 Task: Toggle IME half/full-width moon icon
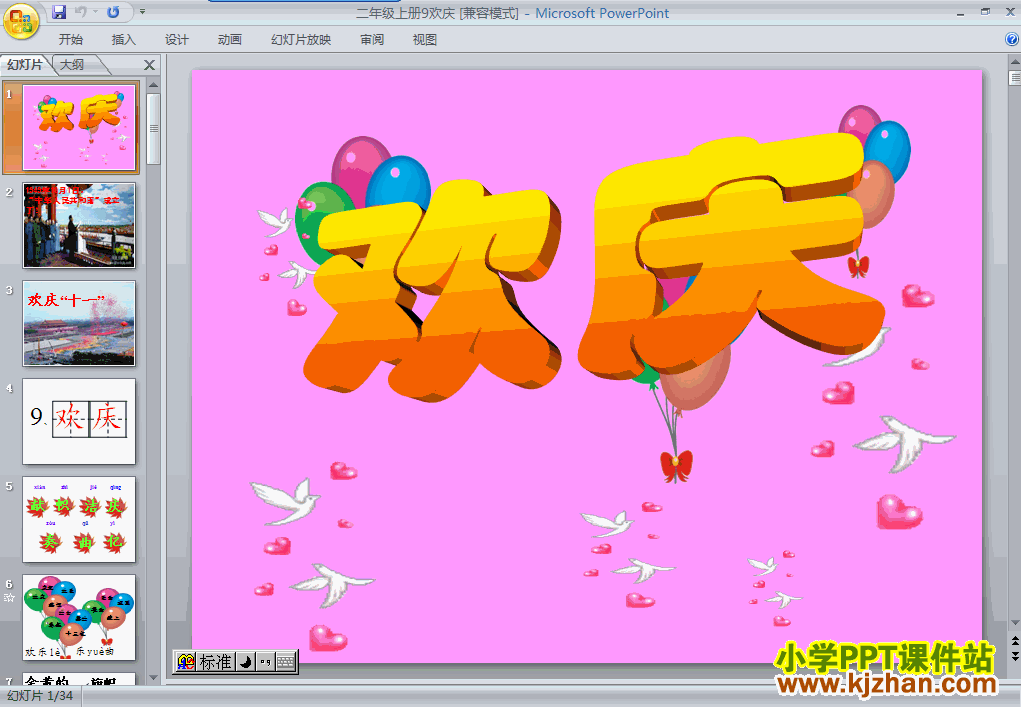pos(245,662)
